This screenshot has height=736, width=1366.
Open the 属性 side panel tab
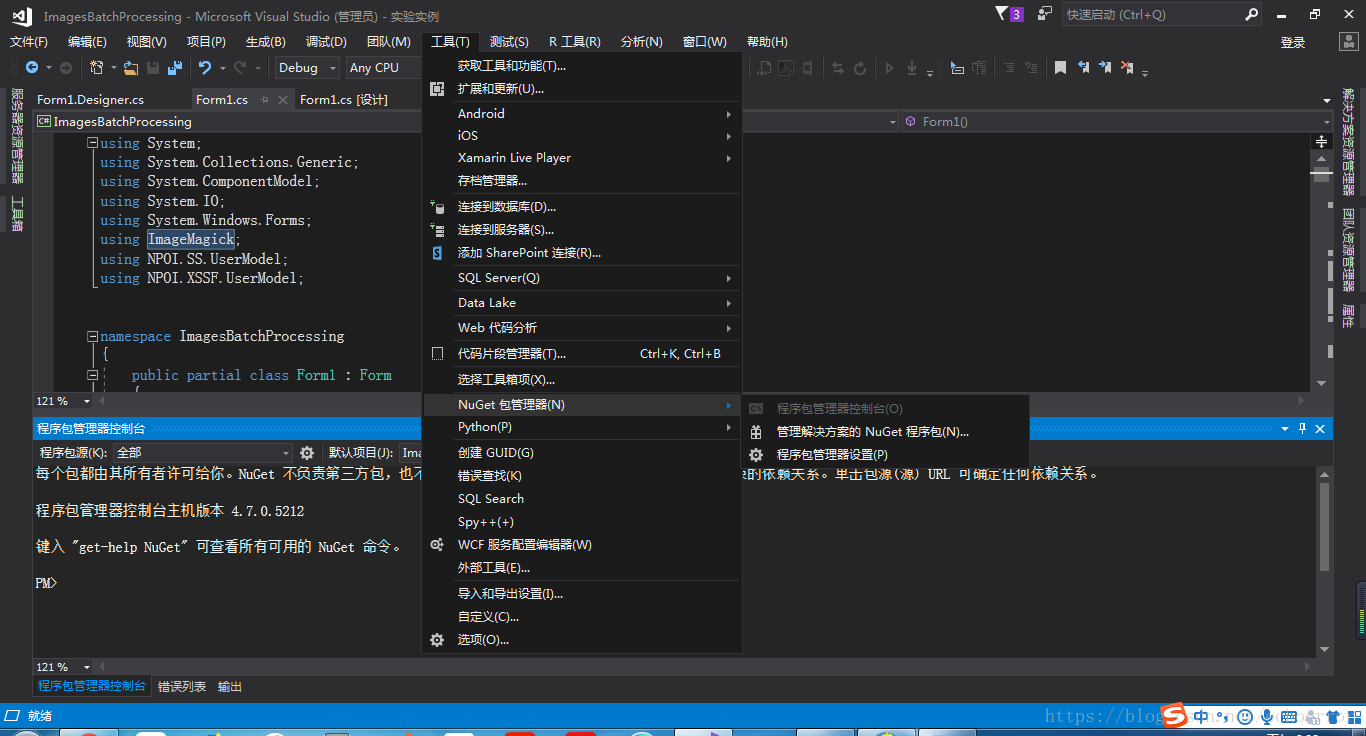coord(1348,316)
